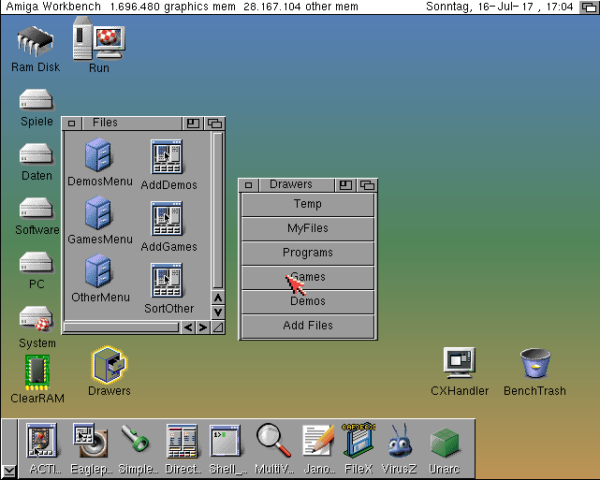Click the Drawers window title bar
Viewport: 600px width, 480px height.
(x=297, y=185)
